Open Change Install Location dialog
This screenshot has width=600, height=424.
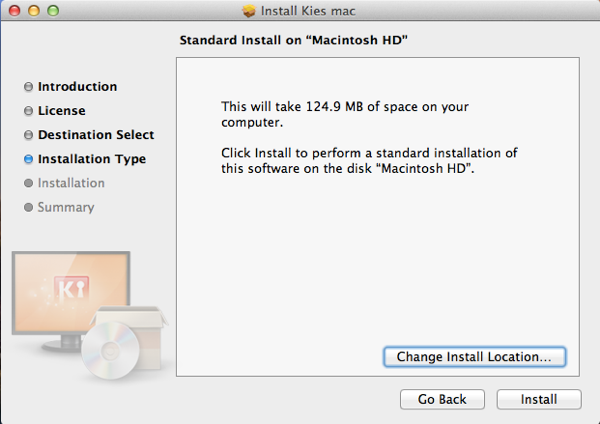[474, 357]
